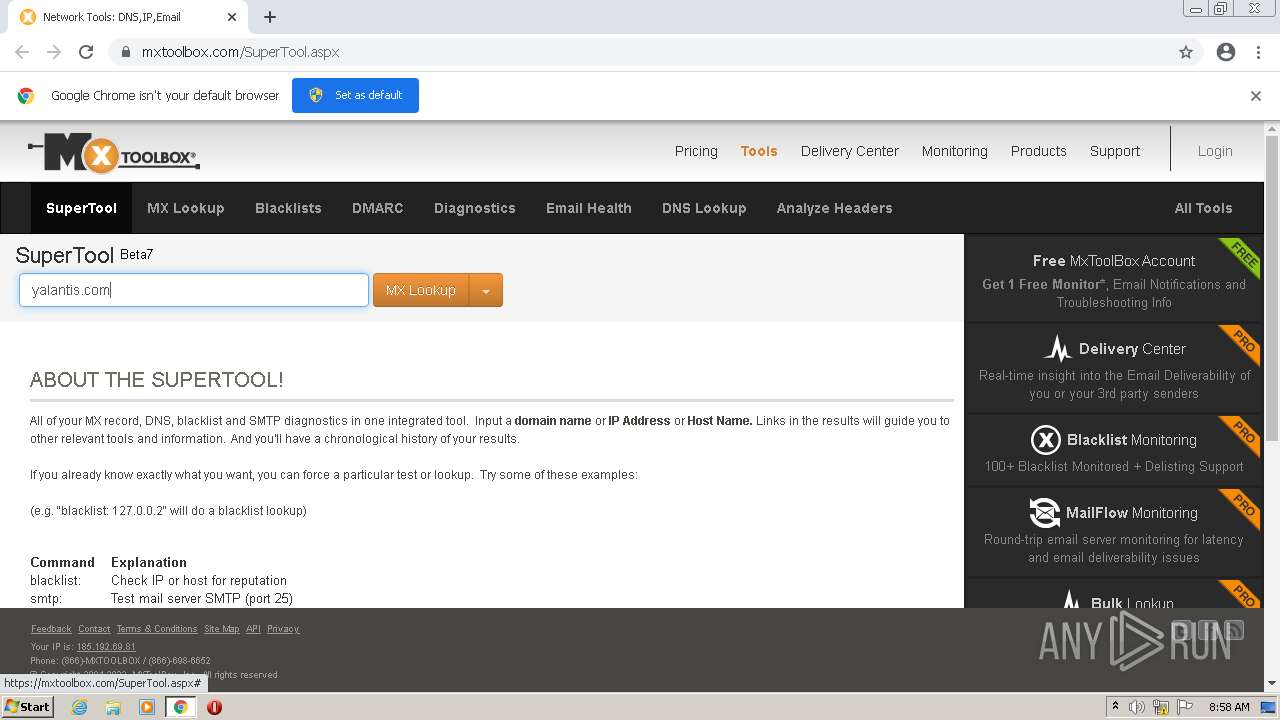
Task: Click the Delivery Center waveform icon
Action: click(1057, 349)
